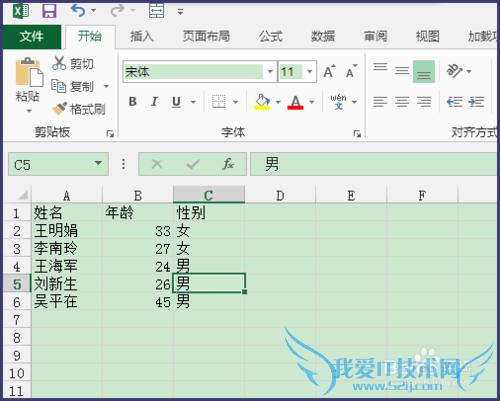
Task: Toggle align text left
Action: click(380, 102)
